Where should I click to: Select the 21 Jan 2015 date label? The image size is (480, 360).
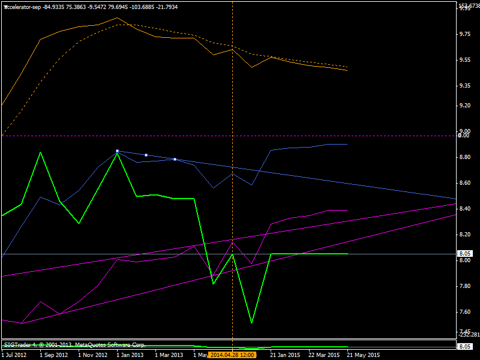[x=285, y=355]
